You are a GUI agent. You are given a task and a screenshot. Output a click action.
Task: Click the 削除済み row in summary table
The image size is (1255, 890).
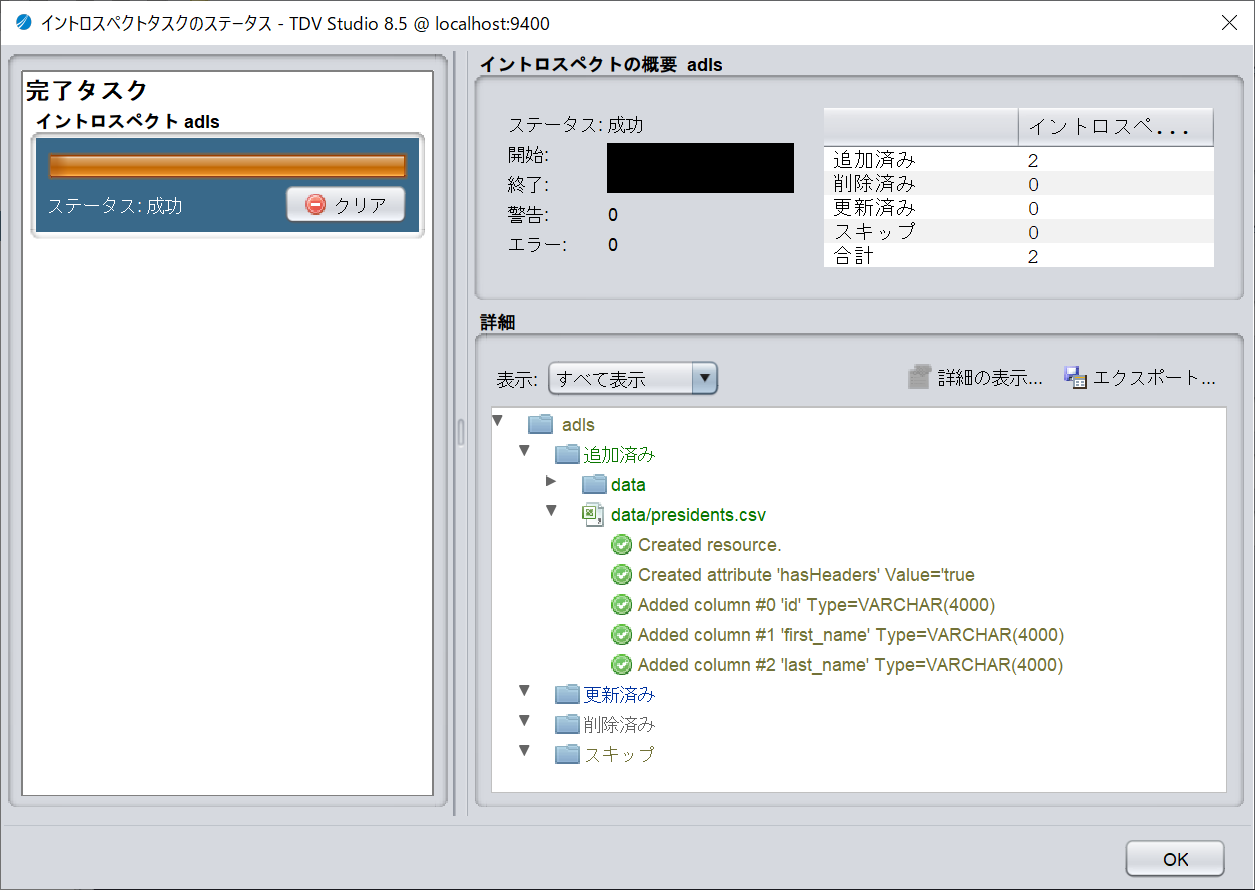[1018, 184]
